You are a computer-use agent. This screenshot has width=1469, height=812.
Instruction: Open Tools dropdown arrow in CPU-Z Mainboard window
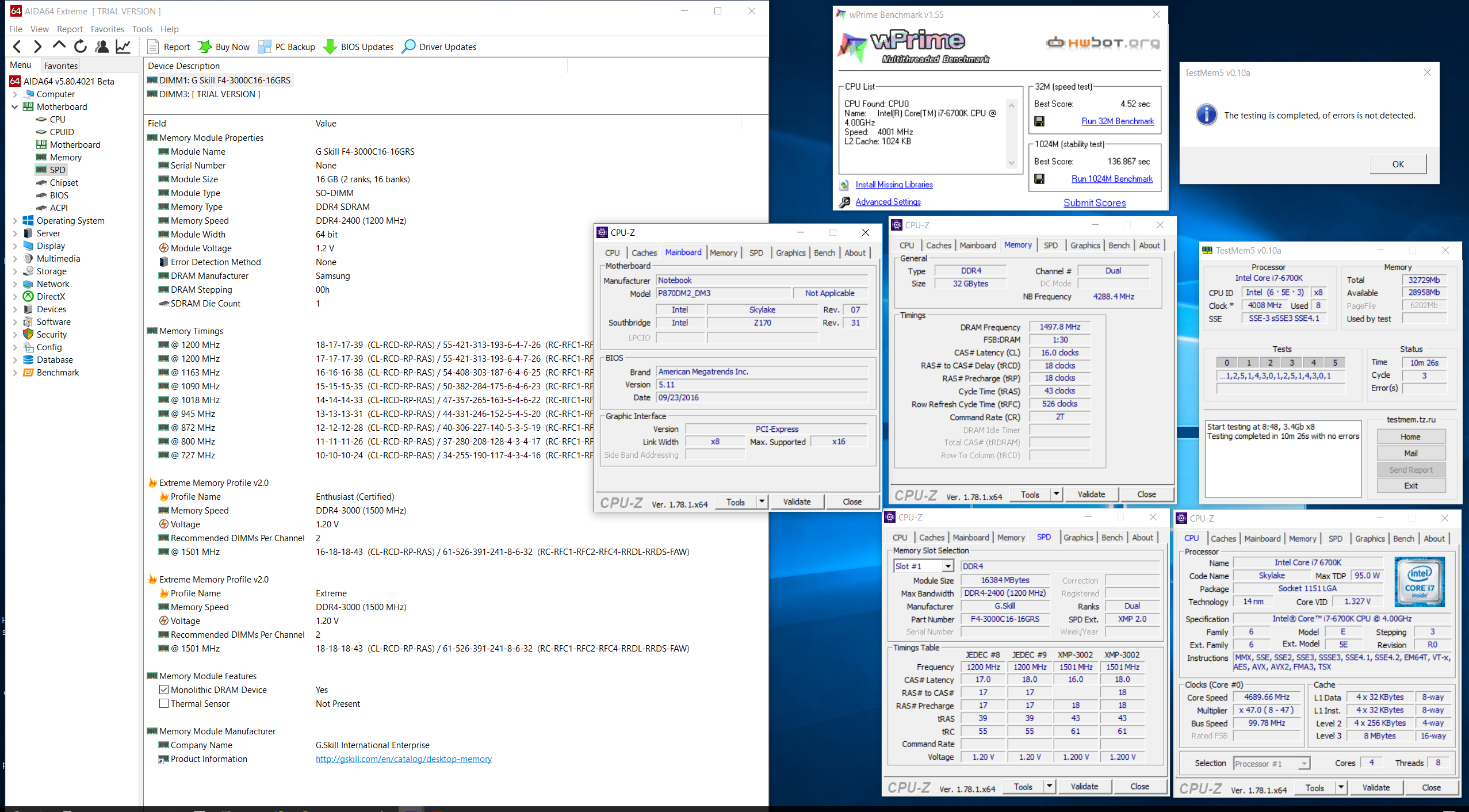(762, 502)
